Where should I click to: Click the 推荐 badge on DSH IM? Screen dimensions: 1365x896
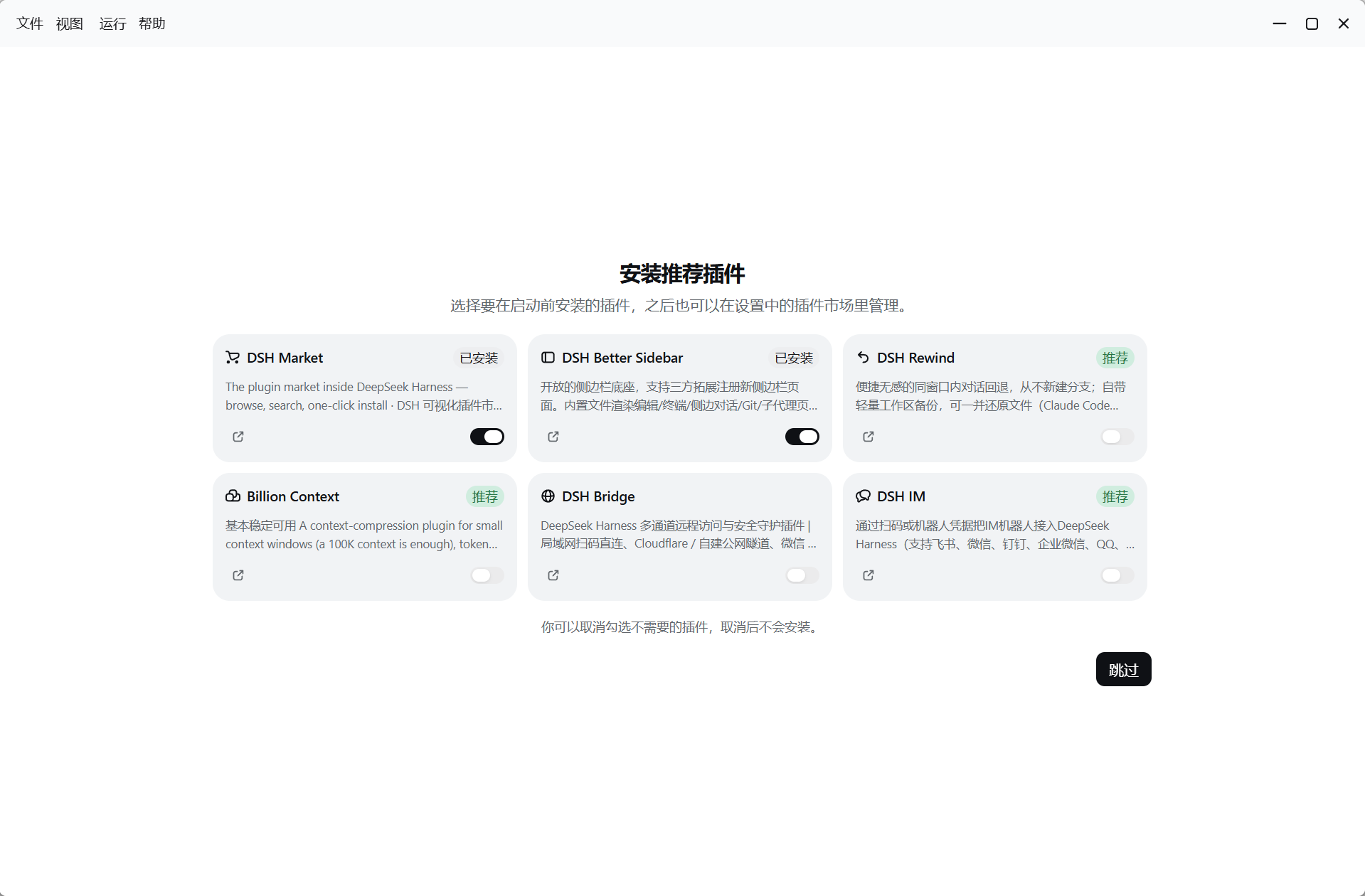coord(1115,496)
